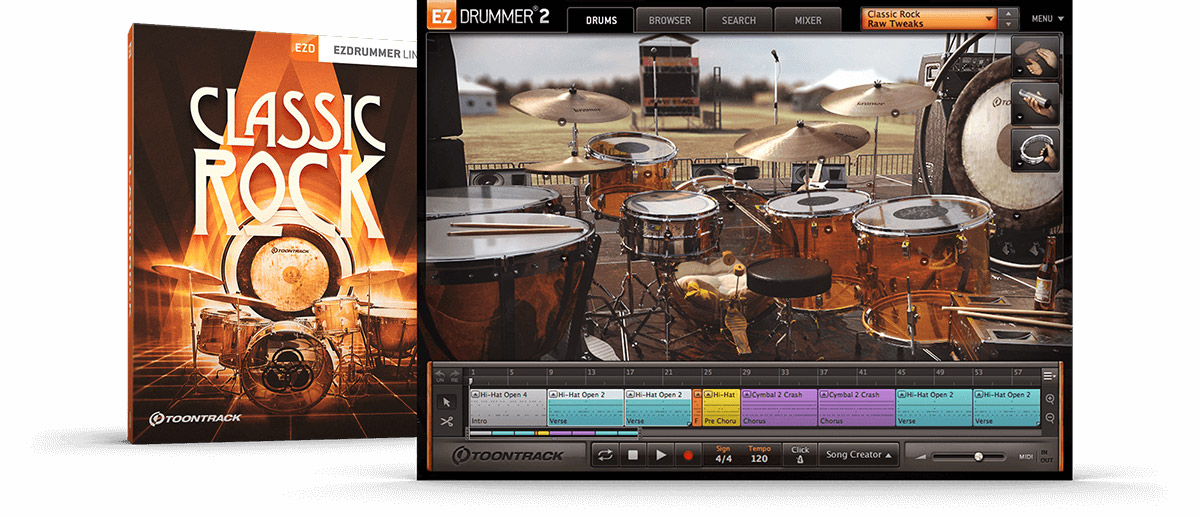Select the scissors cut tool
1200x517 pixels.
tap(447, 422)
